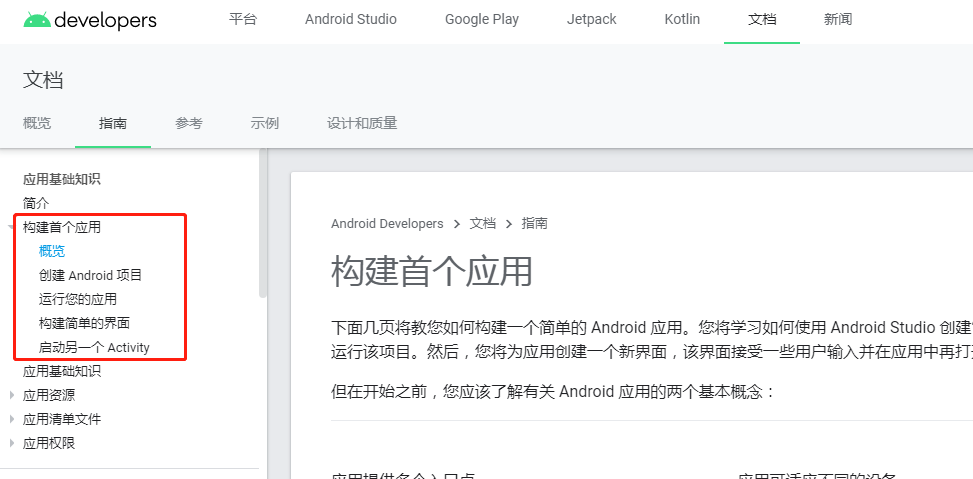
Task: Open 应用基础知识 below the first-app section
Action: [x=61, y=371]
